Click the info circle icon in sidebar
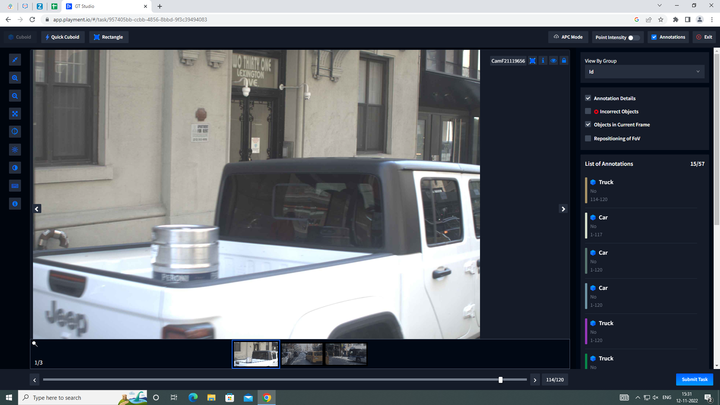Image resolution: width=720 pixels, height=405 pixels. tap(15, 204)
